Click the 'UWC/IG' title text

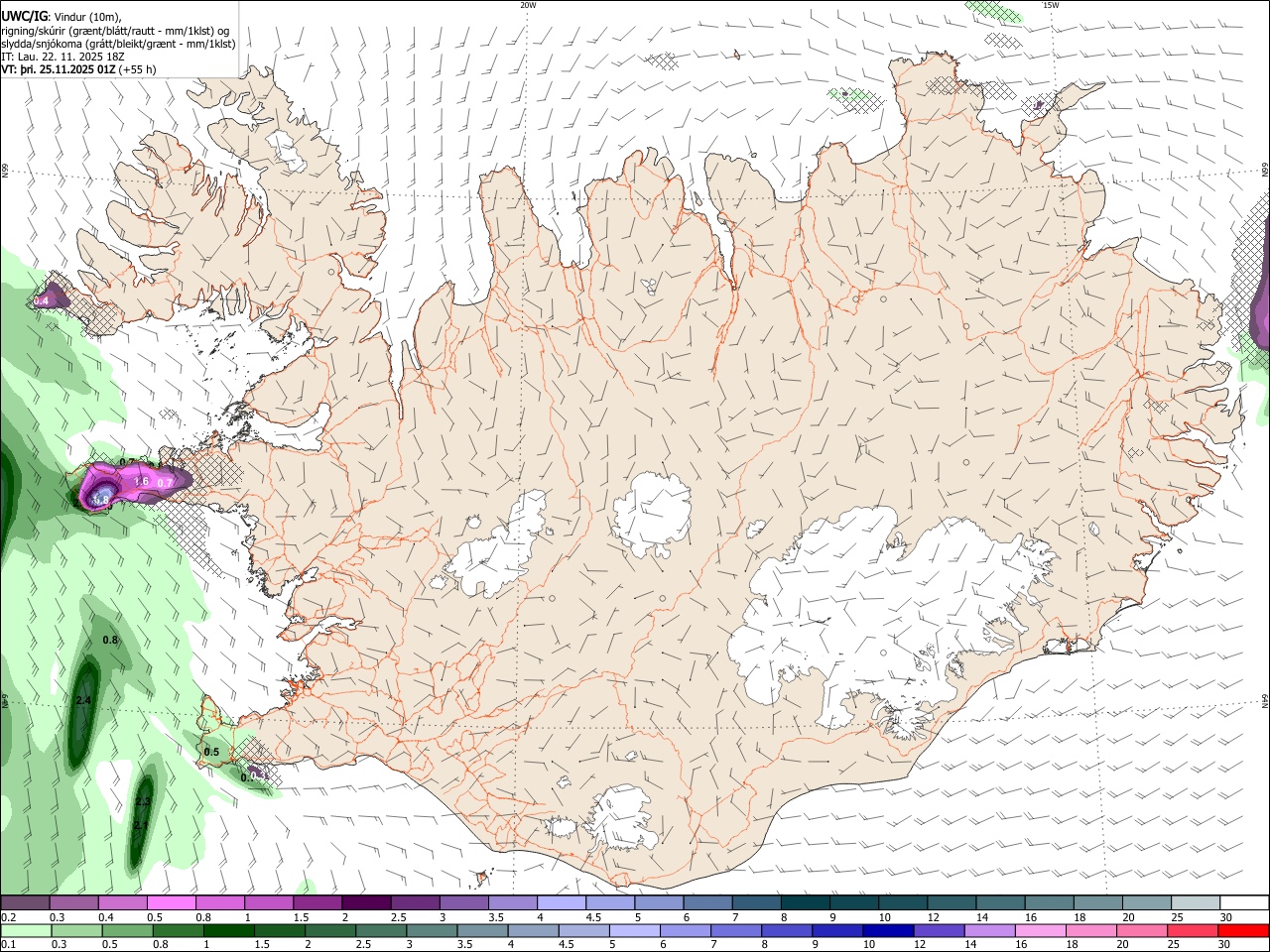coord(24,16)
